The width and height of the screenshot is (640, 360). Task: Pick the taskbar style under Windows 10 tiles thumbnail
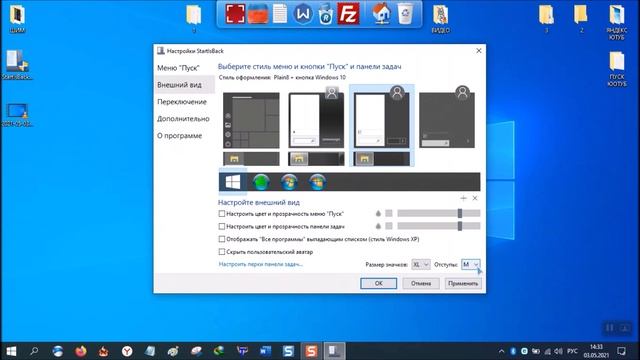251,159
